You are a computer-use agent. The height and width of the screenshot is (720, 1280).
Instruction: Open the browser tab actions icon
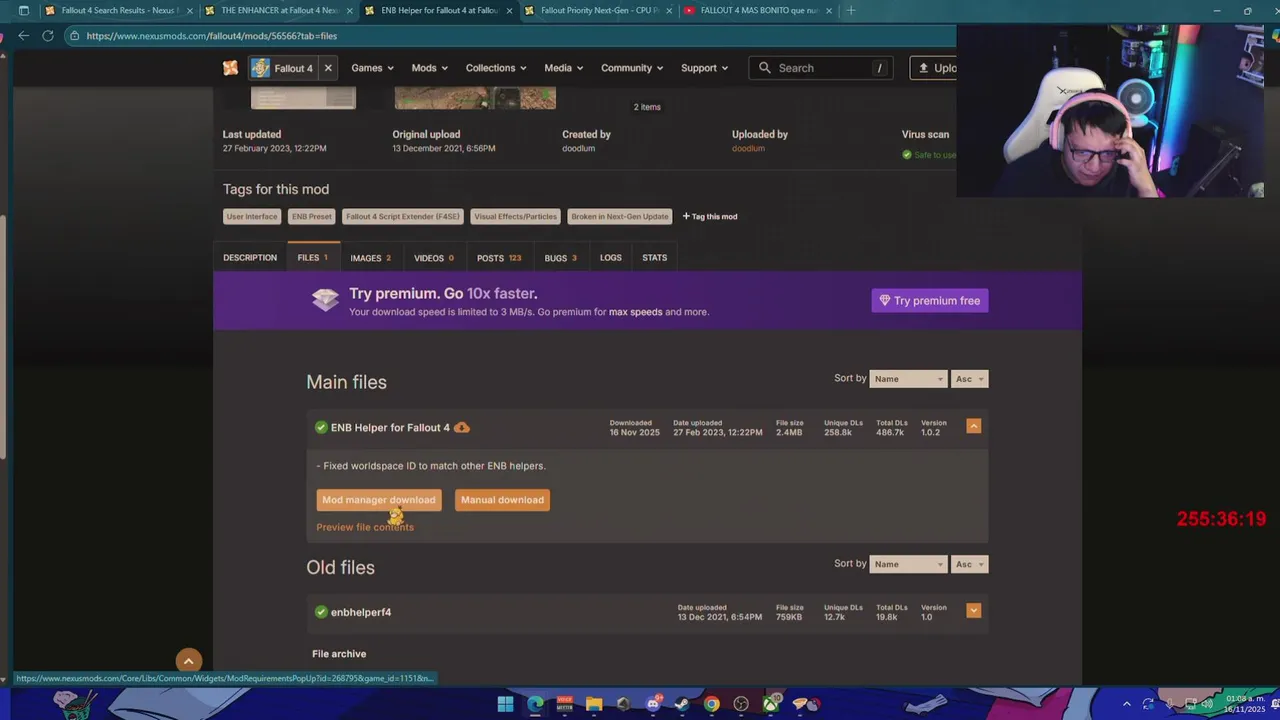tap(24, 11)
